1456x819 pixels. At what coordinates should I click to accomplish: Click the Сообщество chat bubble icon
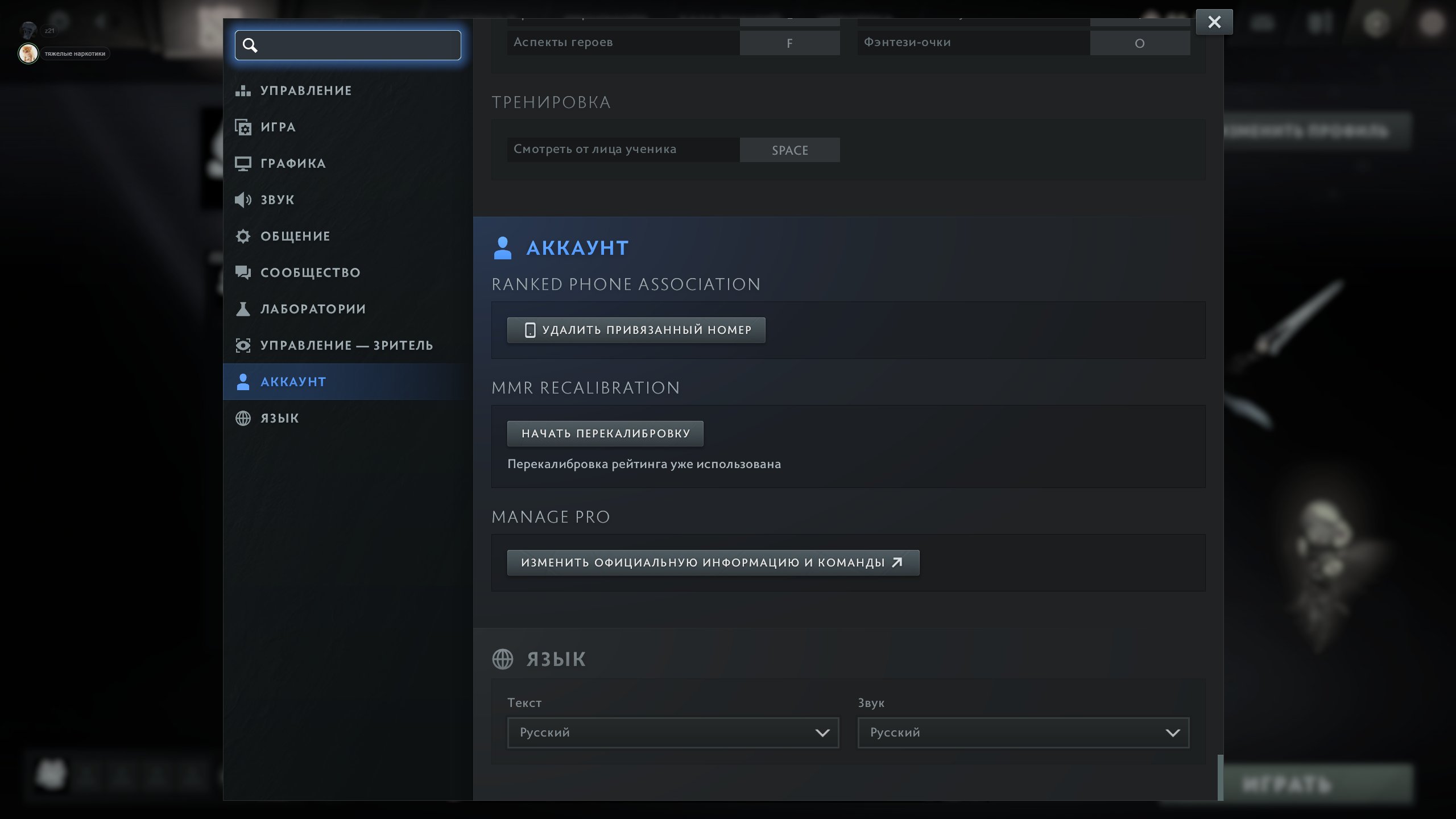(243, 272)
